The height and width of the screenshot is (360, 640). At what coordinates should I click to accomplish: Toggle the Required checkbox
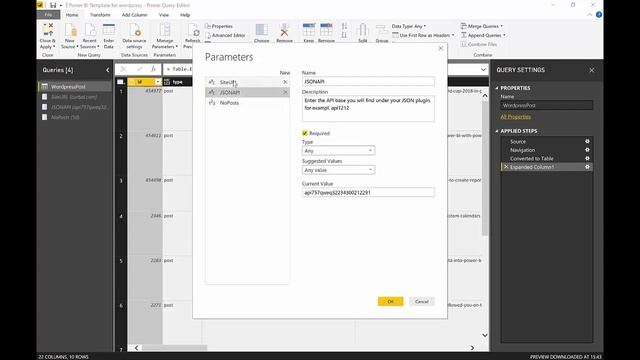pyautogui.click(x=305, y=133)
